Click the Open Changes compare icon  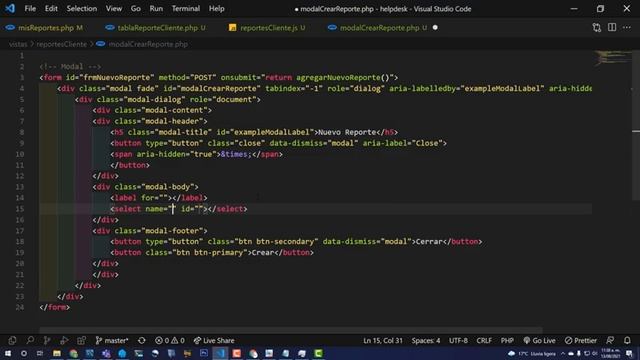pyautogui.click(x=597, y=28)
